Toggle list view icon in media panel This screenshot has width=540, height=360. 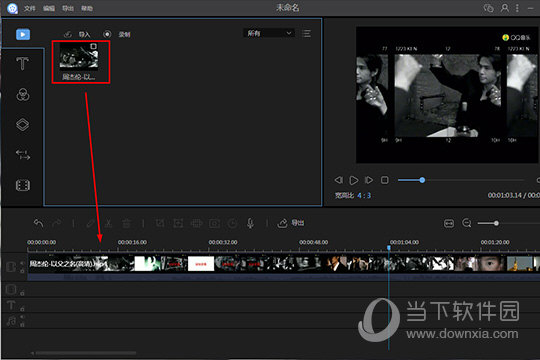coord(306,33)
